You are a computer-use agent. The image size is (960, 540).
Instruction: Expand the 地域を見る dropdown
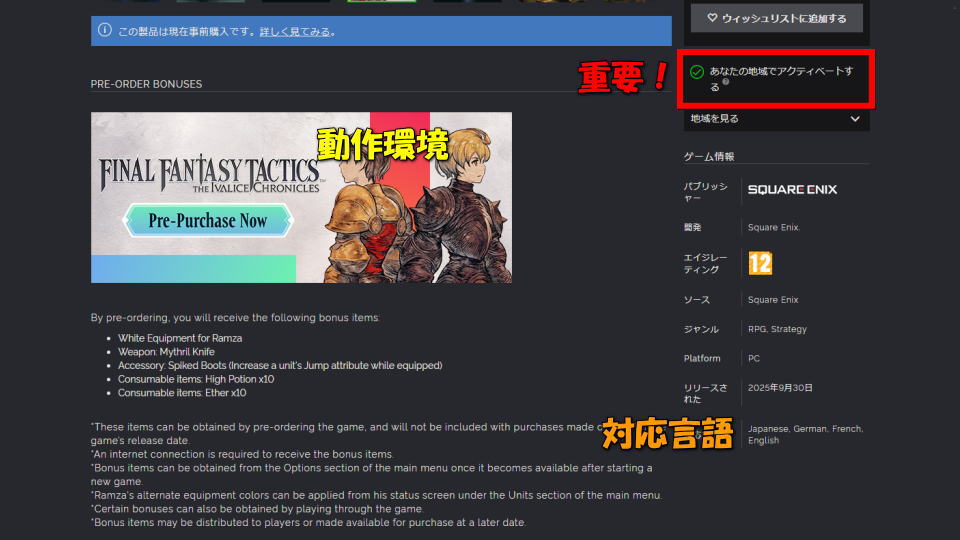click(776, 119)
